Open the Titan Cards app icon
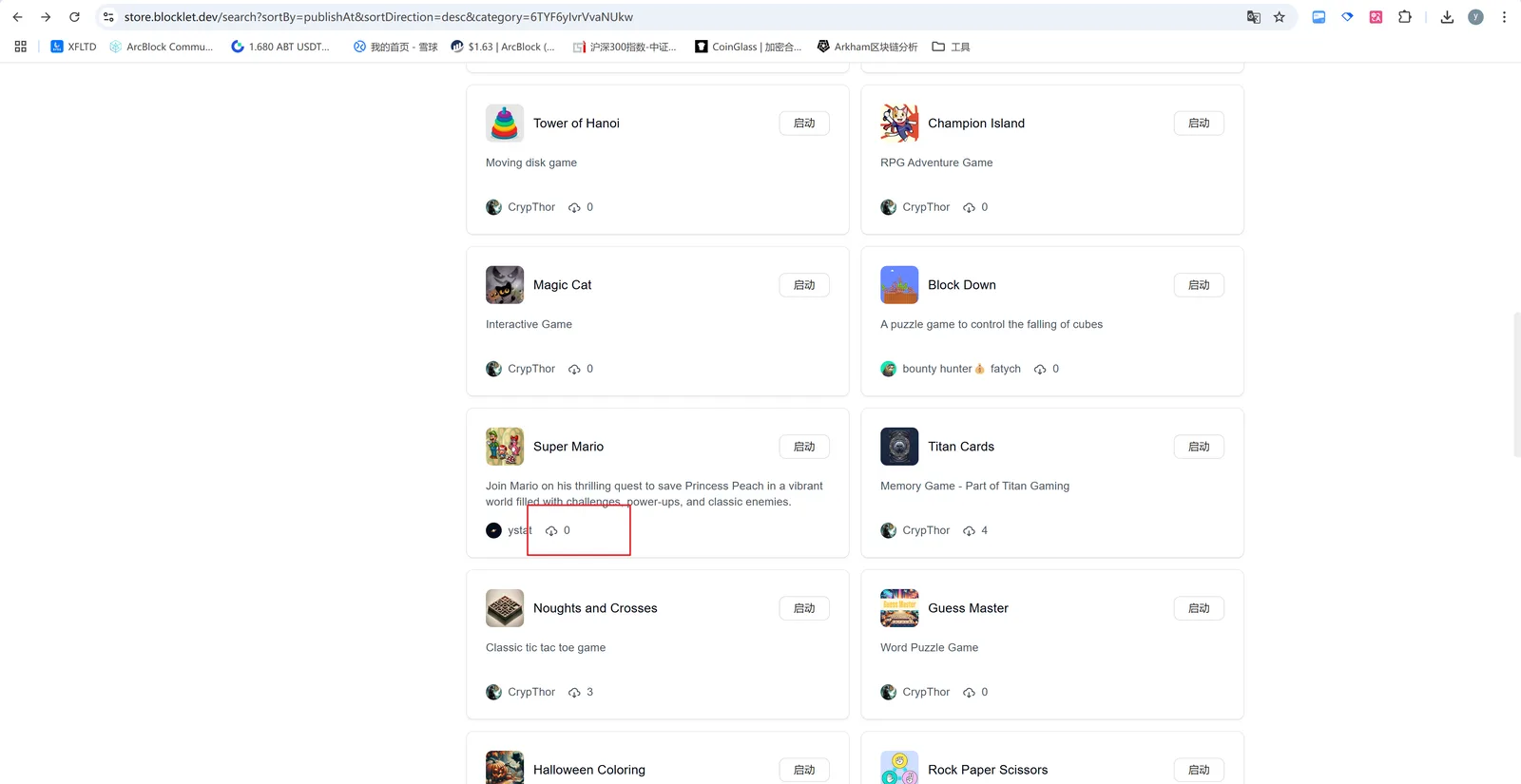The width and height of the screenshot is (1521, 784). tap(899, 447)
